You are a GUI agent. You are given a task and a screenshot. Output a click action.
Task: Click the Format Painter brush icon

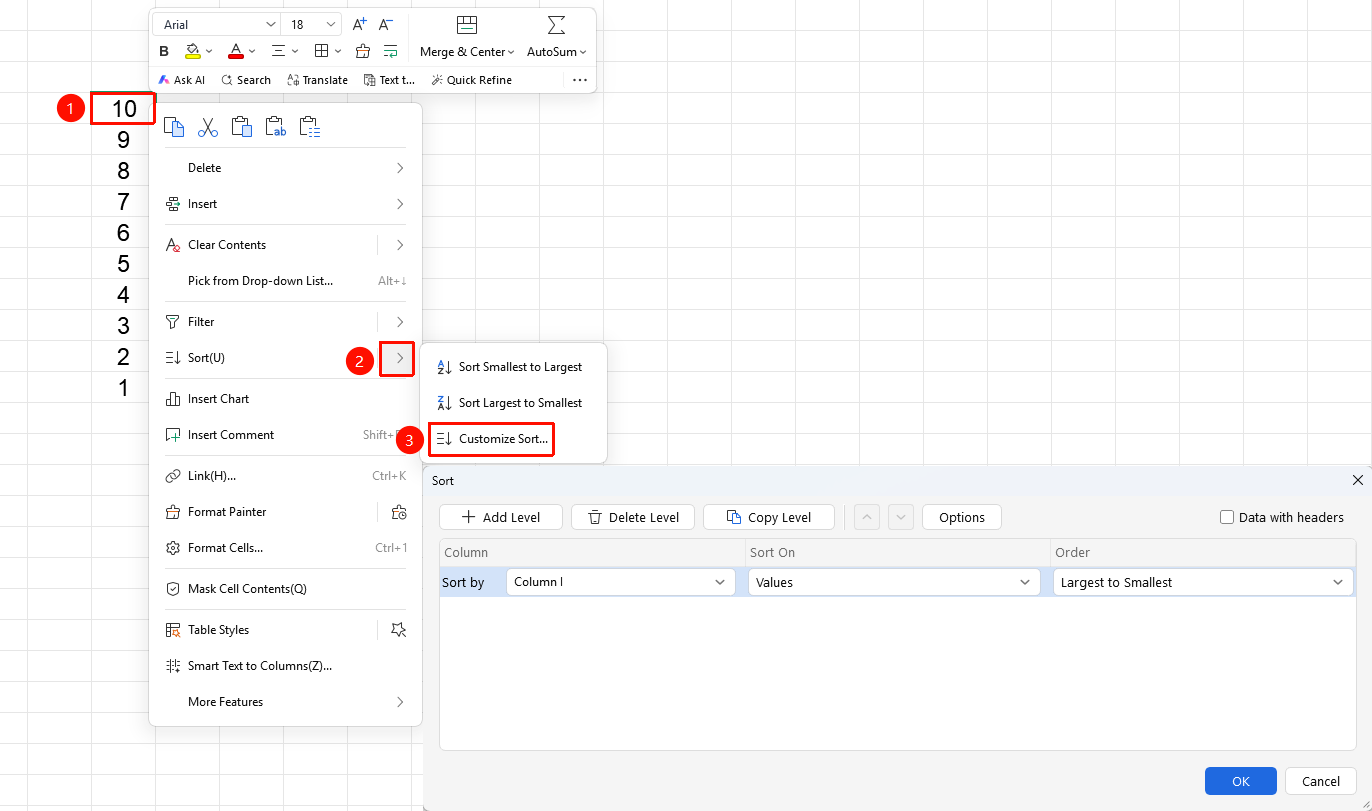(363, 51)
